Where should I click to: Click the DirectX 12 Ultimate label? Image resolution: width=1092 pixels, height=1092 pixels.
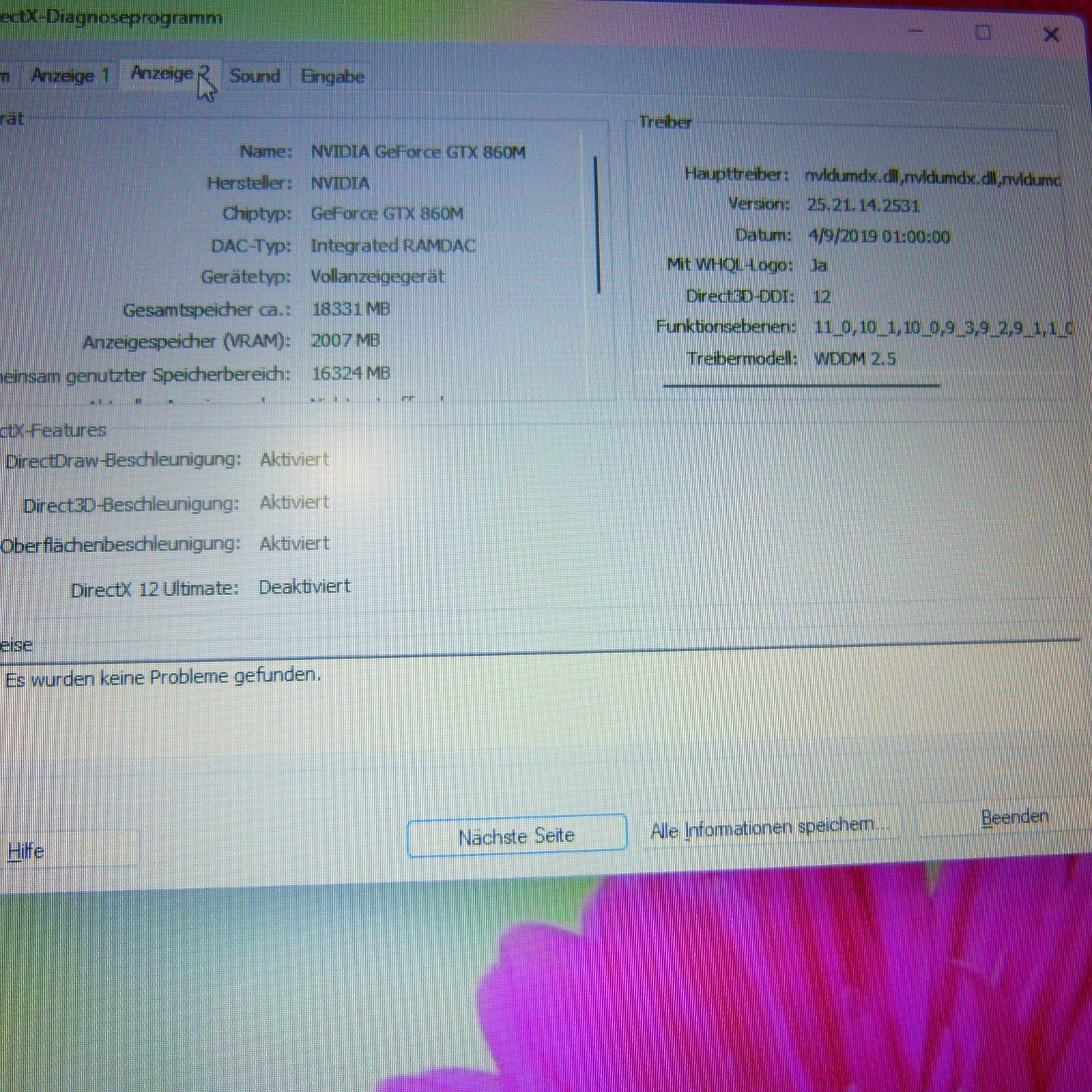point(155,589)
